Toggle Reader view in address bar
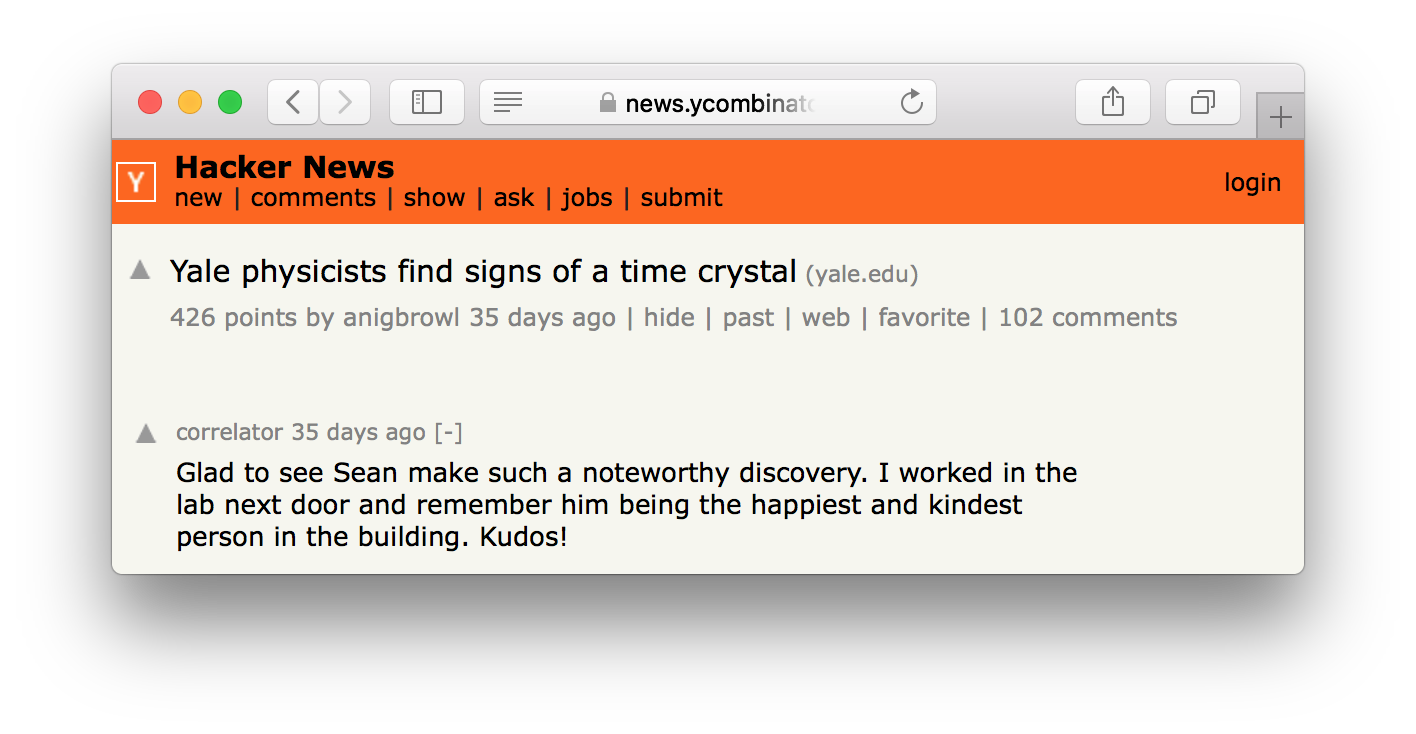Image resolution: width=1416 pixels, height=734 pixels. click(x=508, y=102)
